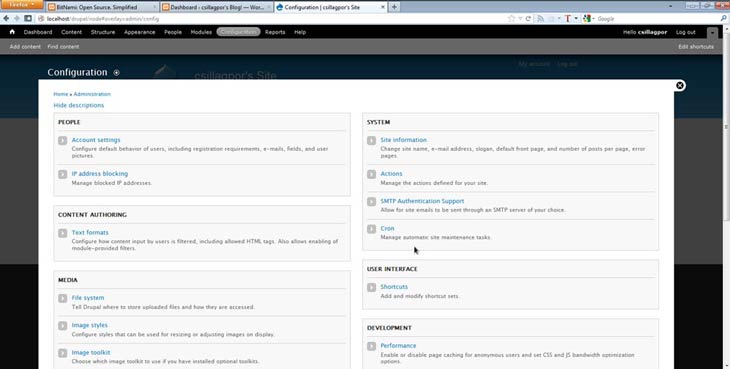
Task: Click the browser forward arrow
Action: [17, 19]
